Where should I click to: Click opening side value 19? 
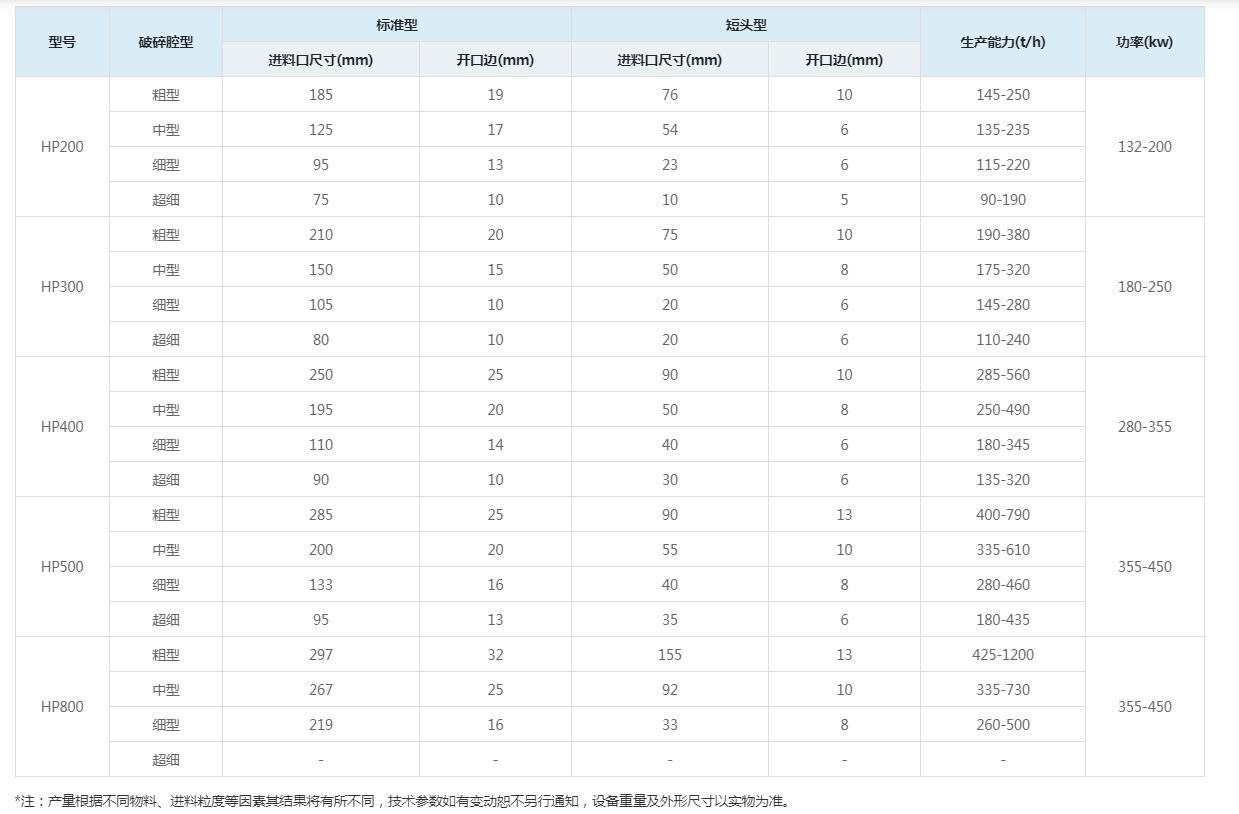(495, 95)
